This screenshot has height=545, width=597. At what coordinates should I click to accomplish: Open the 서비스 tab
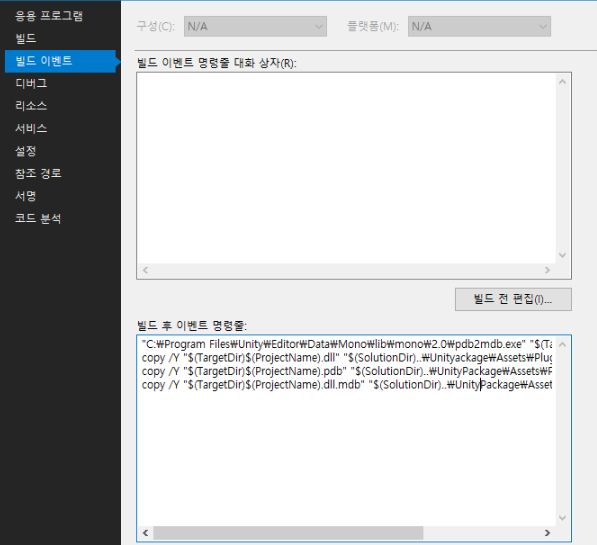click(x=31, y=128)
